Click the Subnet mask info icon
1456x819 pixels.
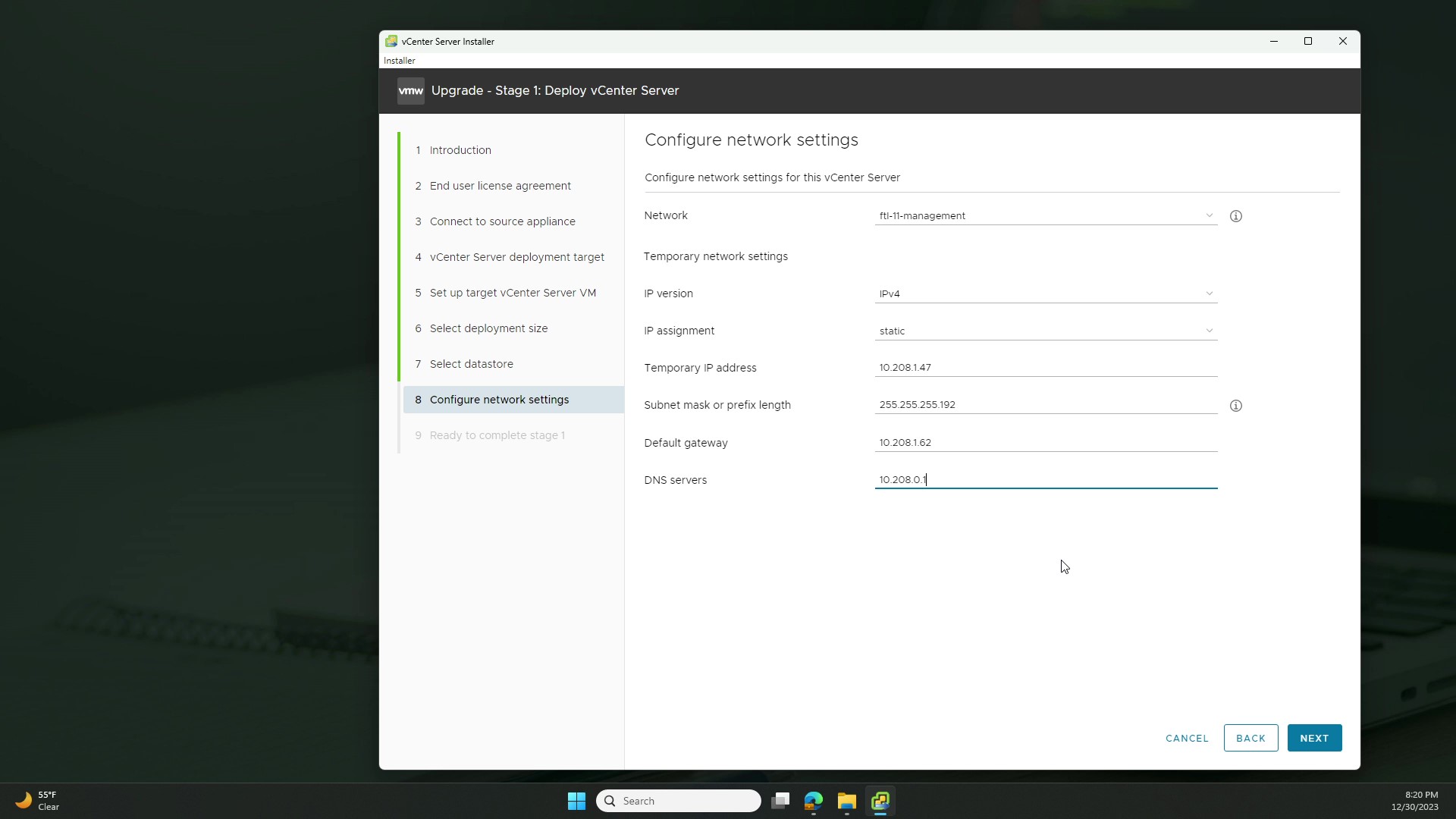tap(1235, 406)
